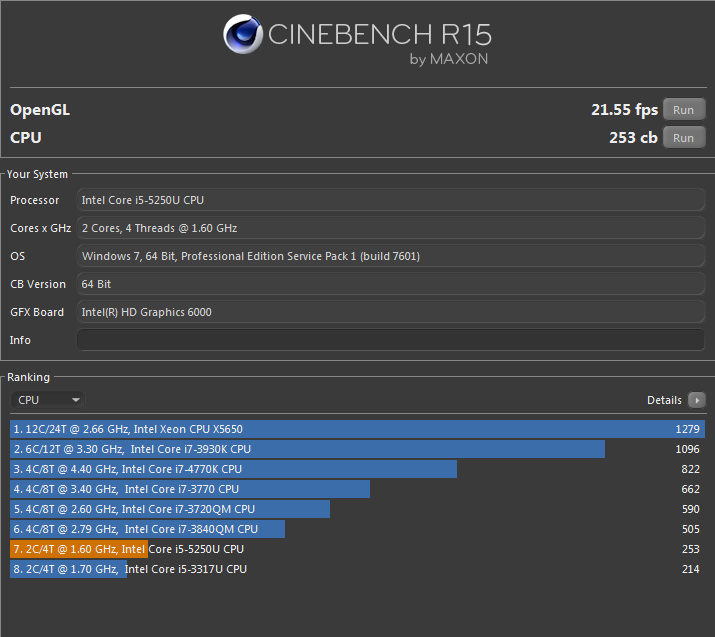Click the Cinebench sphere logo icon
Viewport: 715px width, 637px height.
243,39
